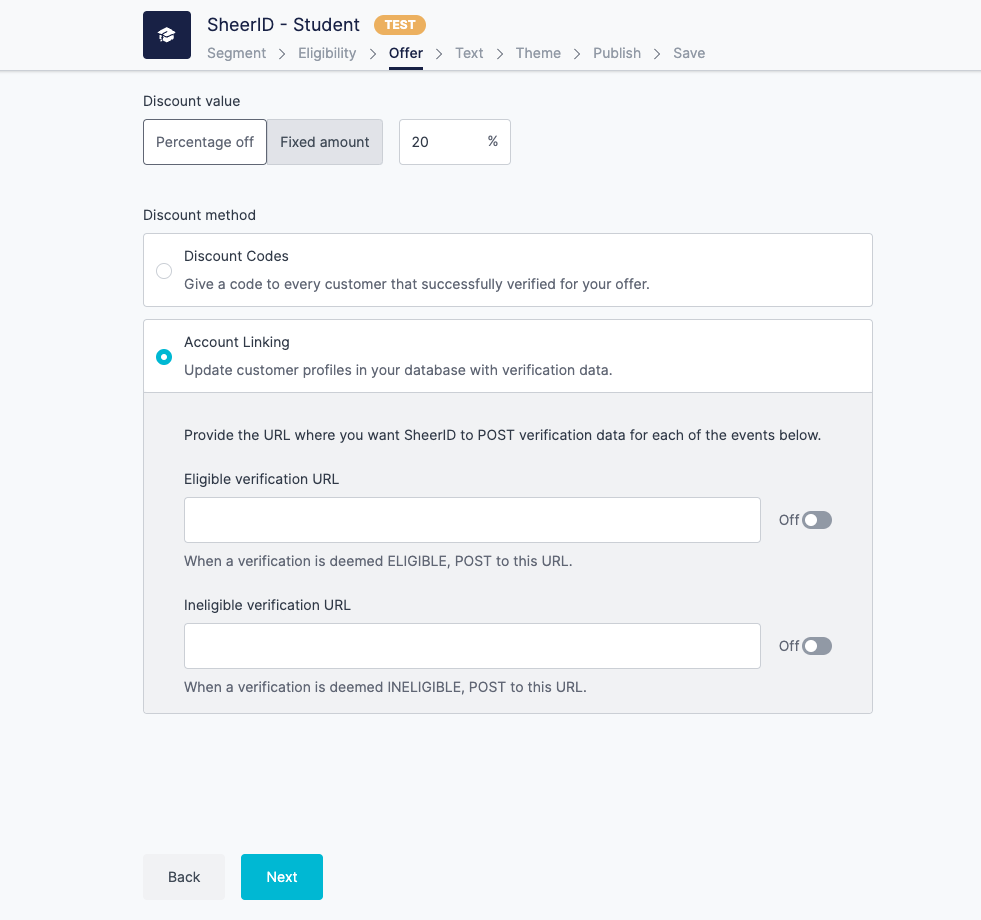This screenshot has height=920, width=981.
Task: Click the Next button
Action: coord(281,876)
